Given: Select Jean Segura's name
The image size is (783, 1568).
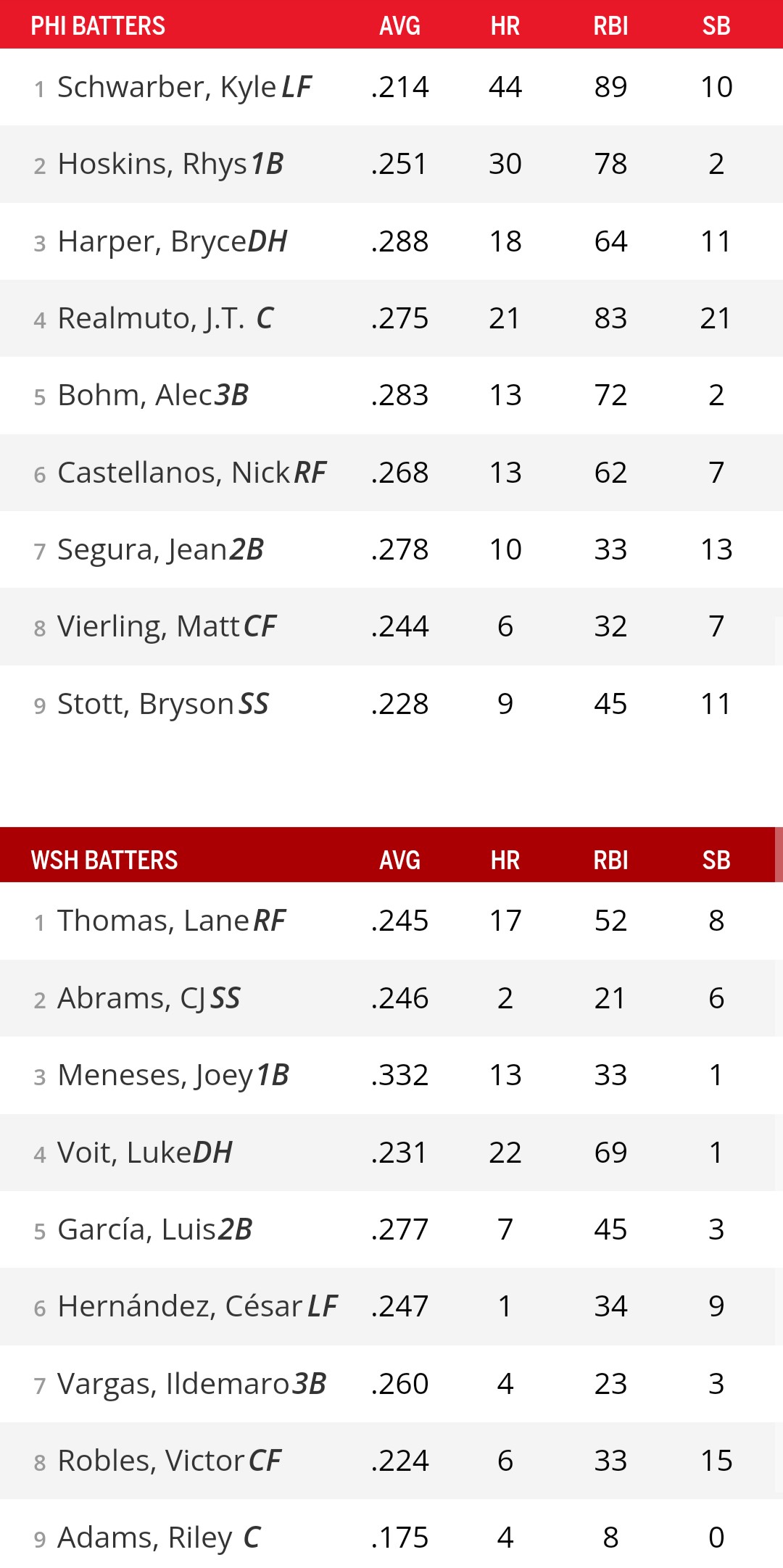Looking at the screenshot, I should tap(142, 550).
